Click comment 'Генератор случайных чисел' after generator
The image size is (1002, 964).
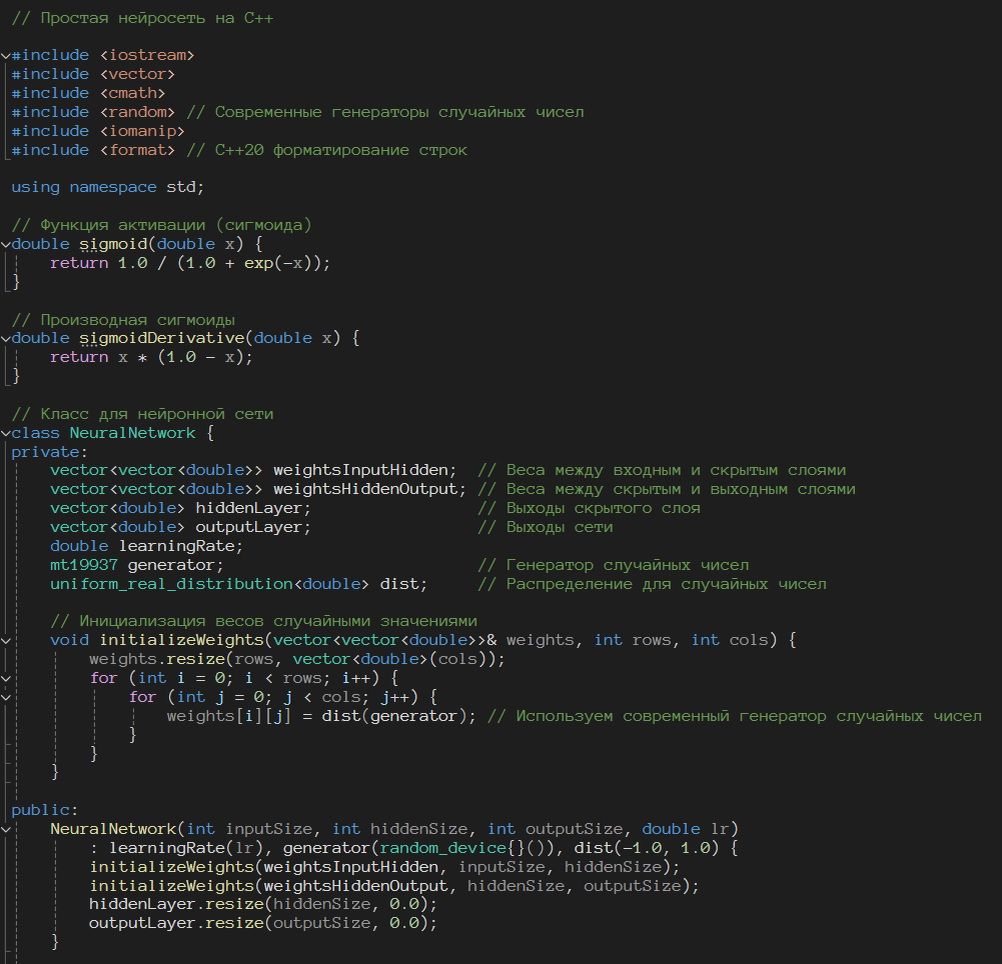click(628, 565)
